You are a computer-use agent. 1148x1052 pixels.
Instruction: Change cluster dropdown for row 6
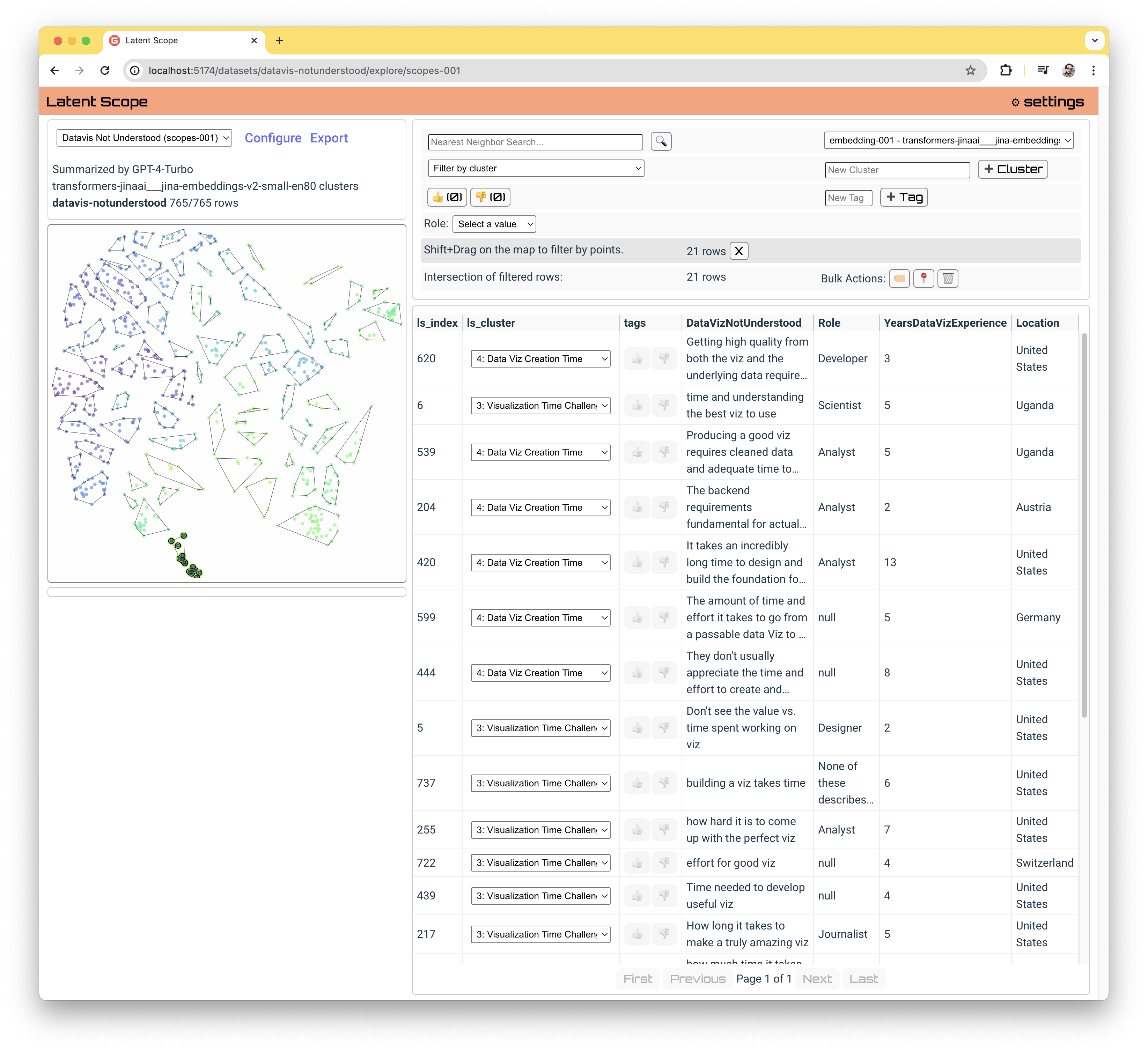click(x=540, y=405)
